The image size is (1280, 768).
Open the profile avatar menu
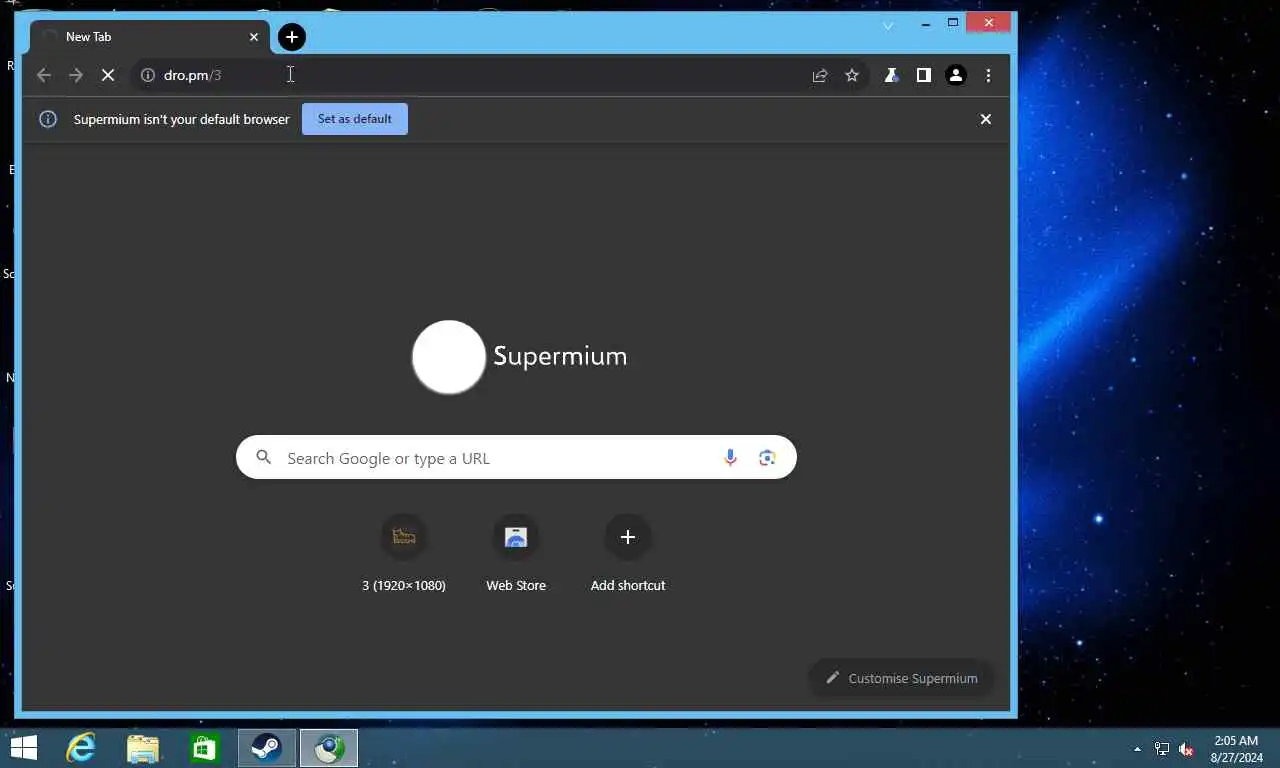pos(956,75)
